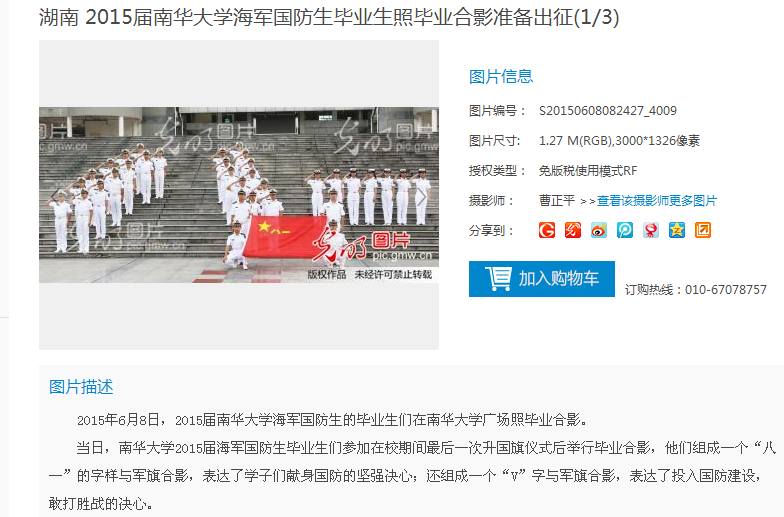The image size is (784, 517).
Task: Go to next photo with right arrow
Action: 422,196
